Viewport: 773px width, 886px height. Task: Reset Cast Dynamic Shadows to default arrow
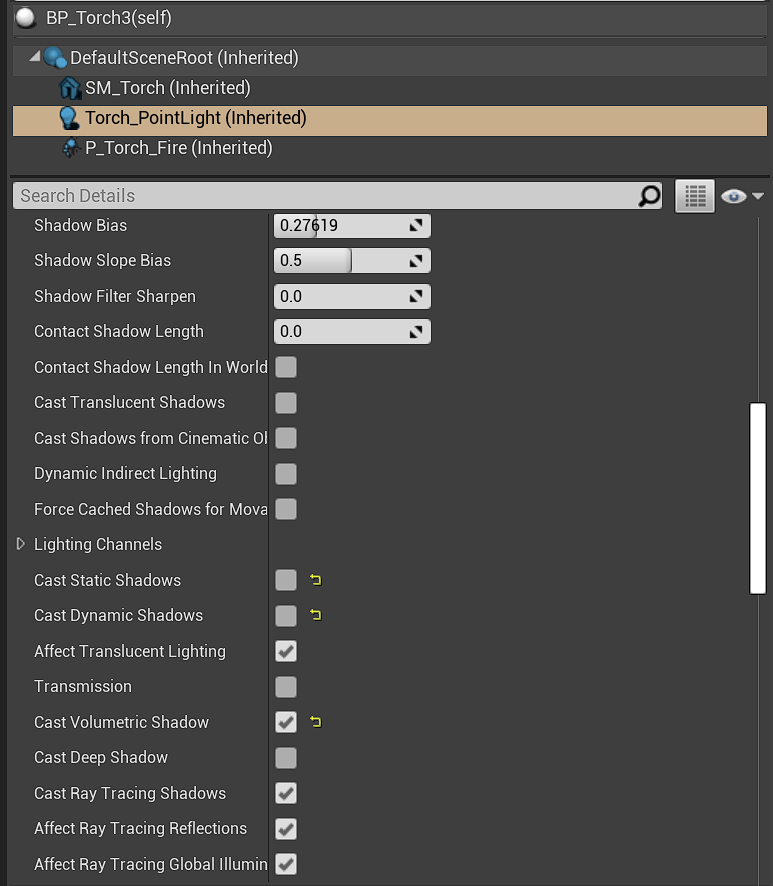(316, 616)
